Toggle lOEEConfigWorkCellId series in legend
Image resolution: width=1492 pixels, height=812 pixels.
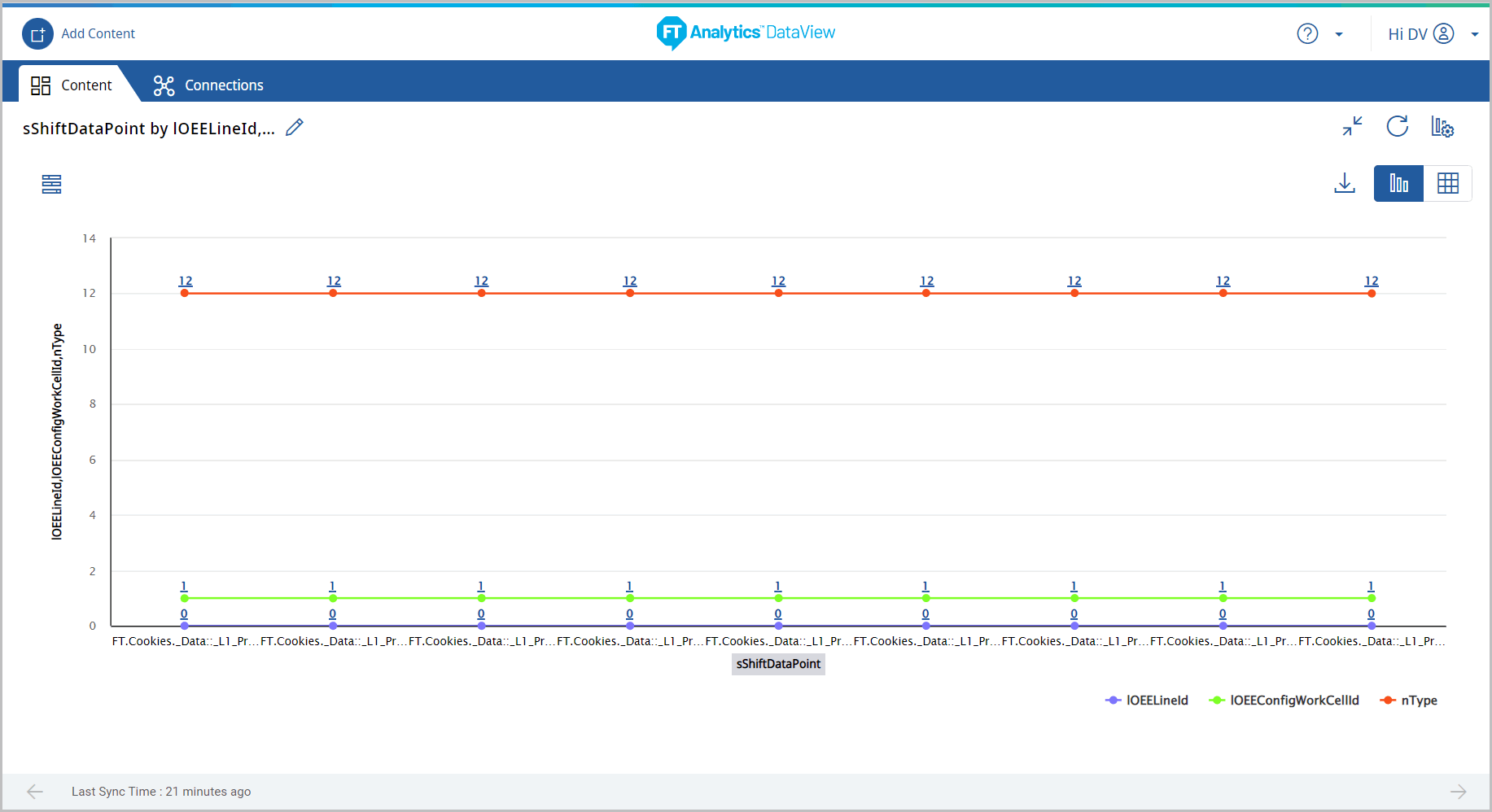(1284, 701)
